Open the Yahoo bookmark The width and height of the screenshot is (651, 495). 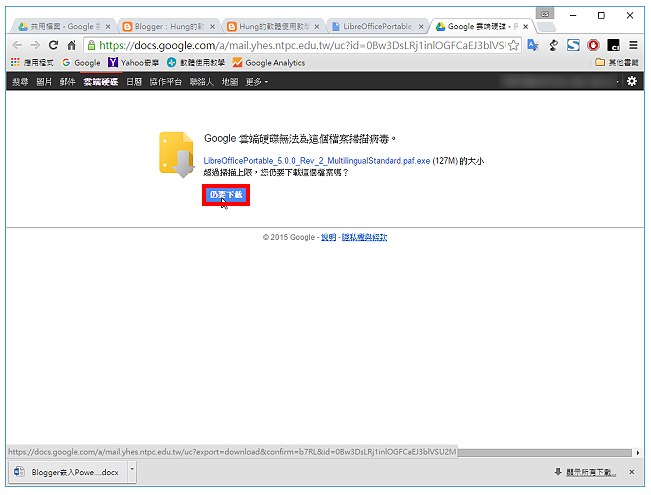coord(133,62)
